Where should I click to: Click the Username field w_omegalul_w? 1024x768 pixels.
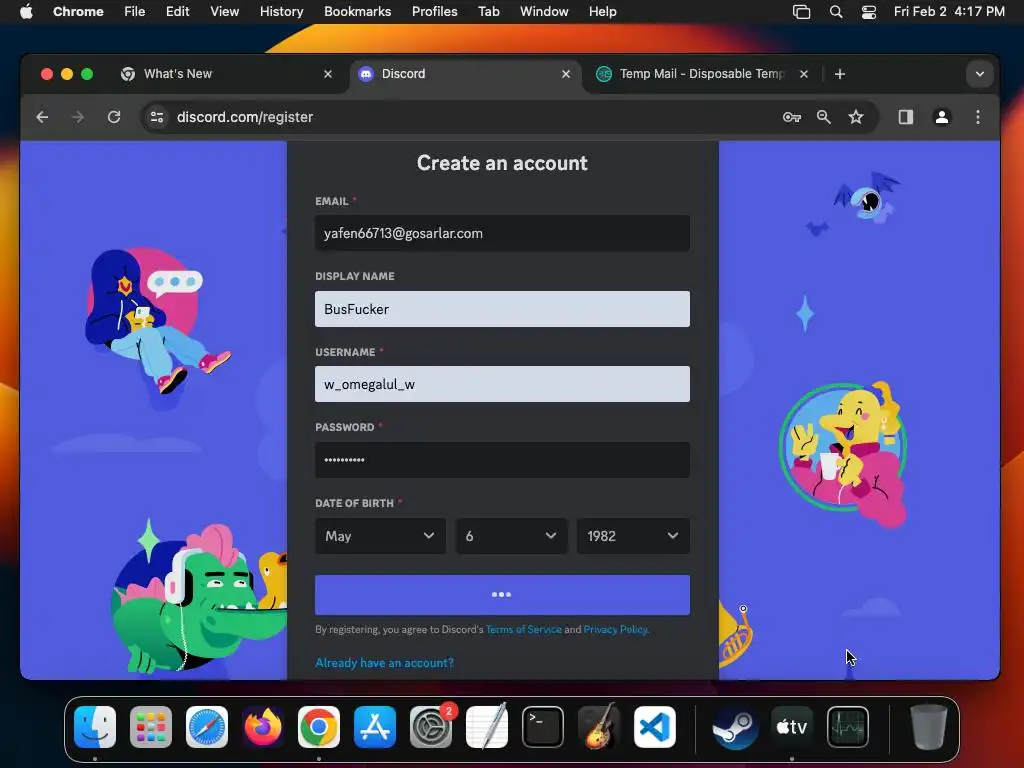tap(502, 384)
